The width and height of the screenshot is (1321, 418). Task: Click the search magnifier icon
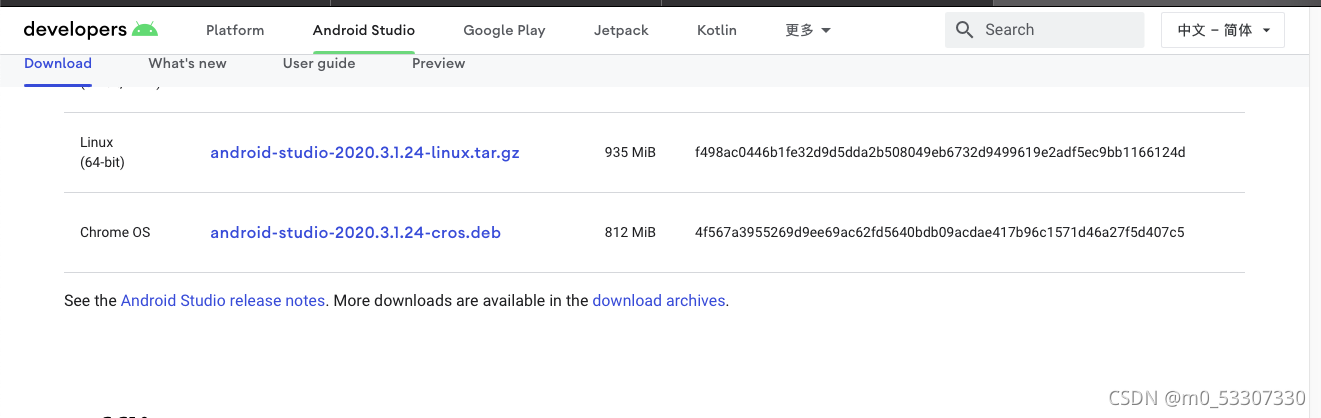[964, 30]
